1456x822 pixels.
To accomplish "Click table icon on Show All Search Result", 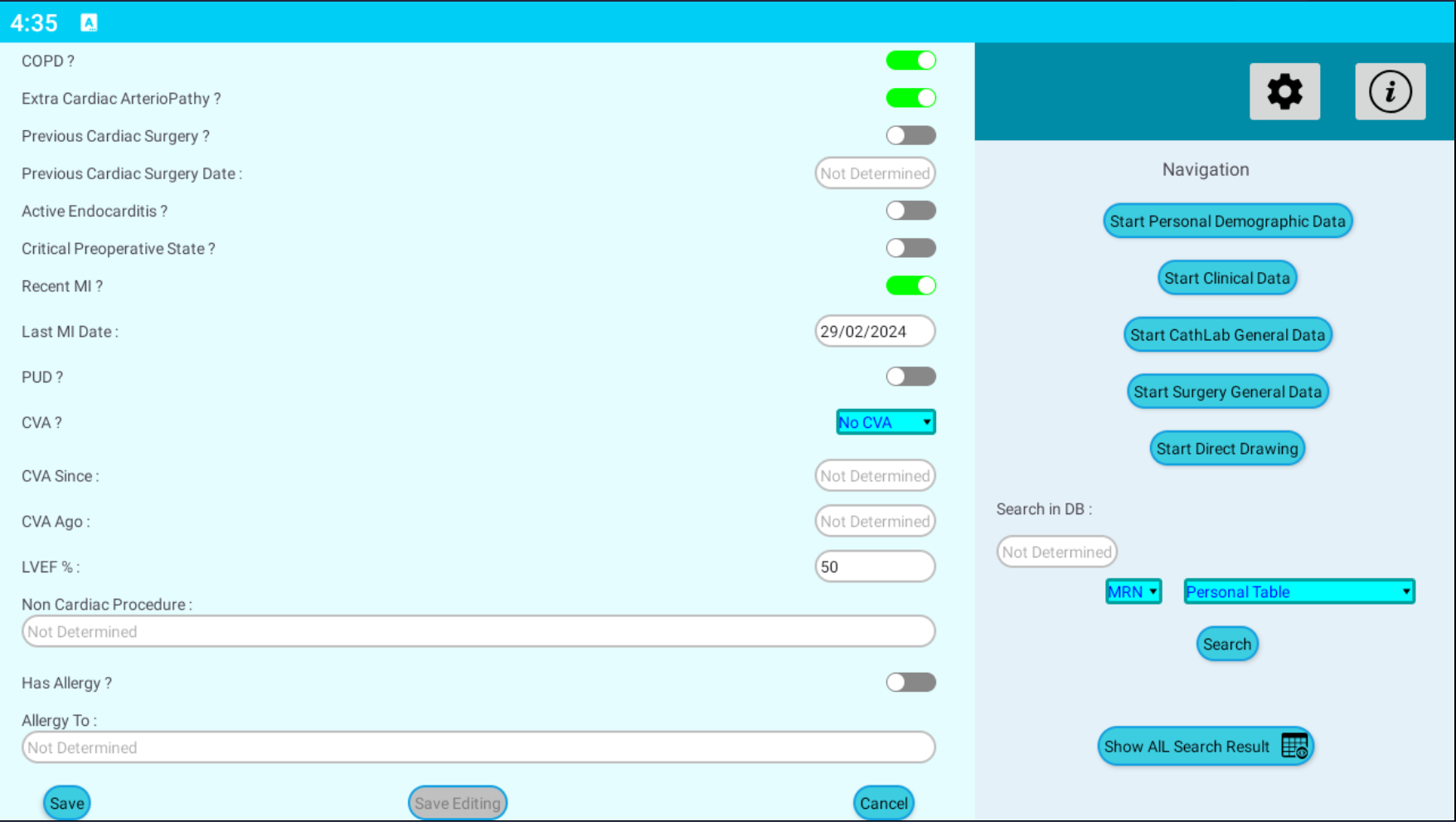I will 1294,746.
